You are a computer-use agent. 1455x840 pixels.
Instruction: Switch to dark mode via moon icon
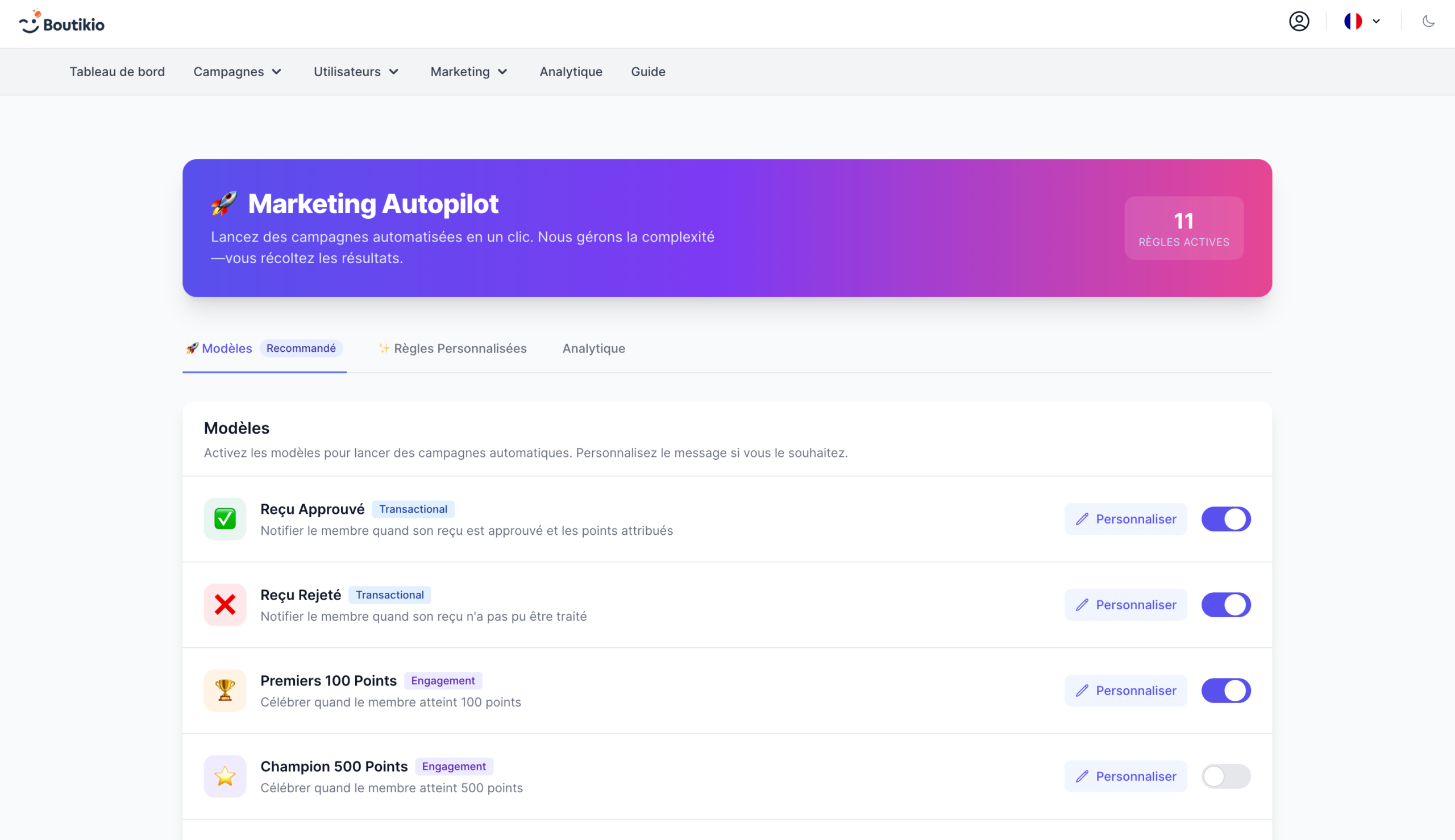click(x=1428, y=22)
